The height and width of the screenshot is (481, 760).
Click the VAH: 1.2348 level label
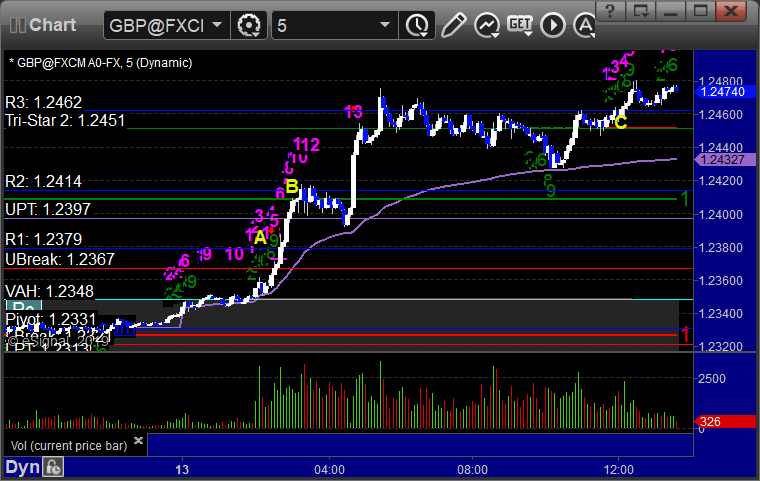coord(49,291)
